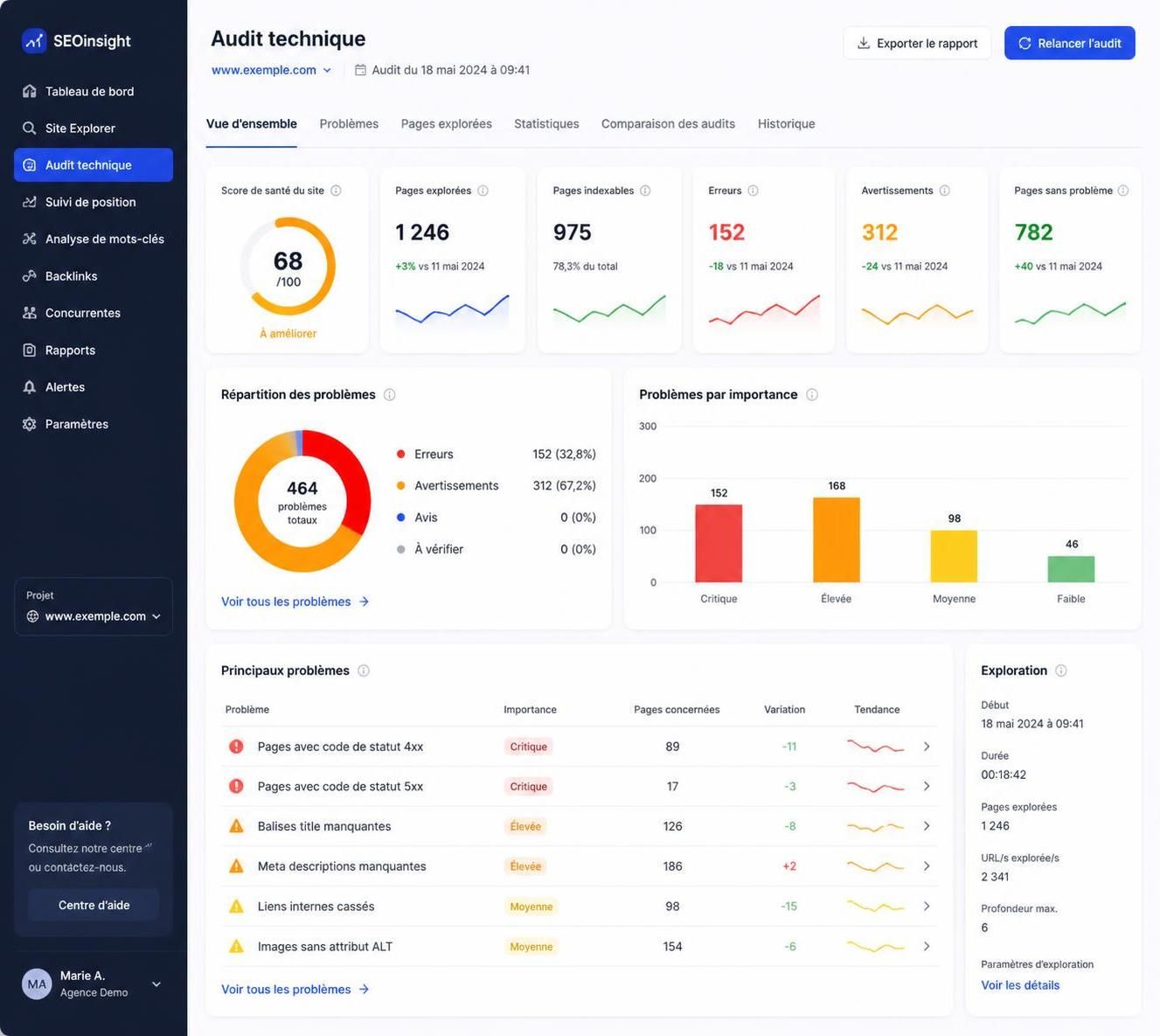This screenshot has width=1160, height=1036.
Task: Expand Balises title manquantes row chevron
Action: point(927,826)
